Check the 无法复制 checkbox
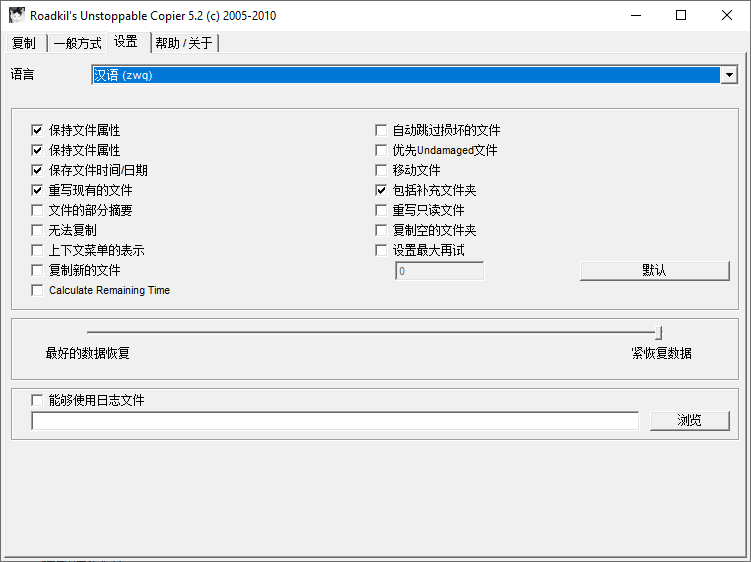 (37, 230)
